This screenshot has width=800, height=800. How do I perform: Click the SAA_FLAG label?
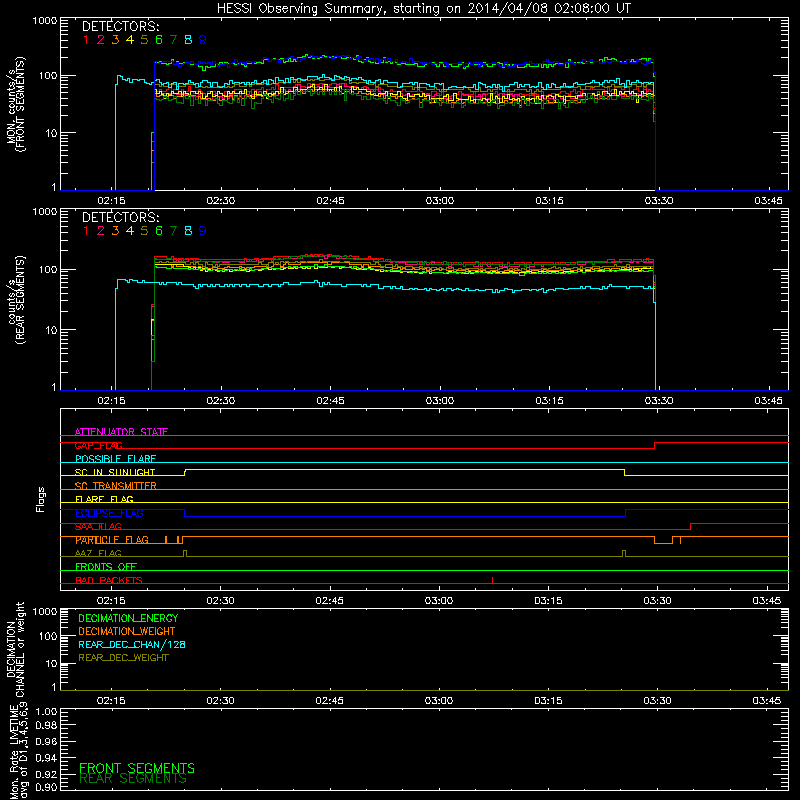pyautogui.click(x=98, y=527)
